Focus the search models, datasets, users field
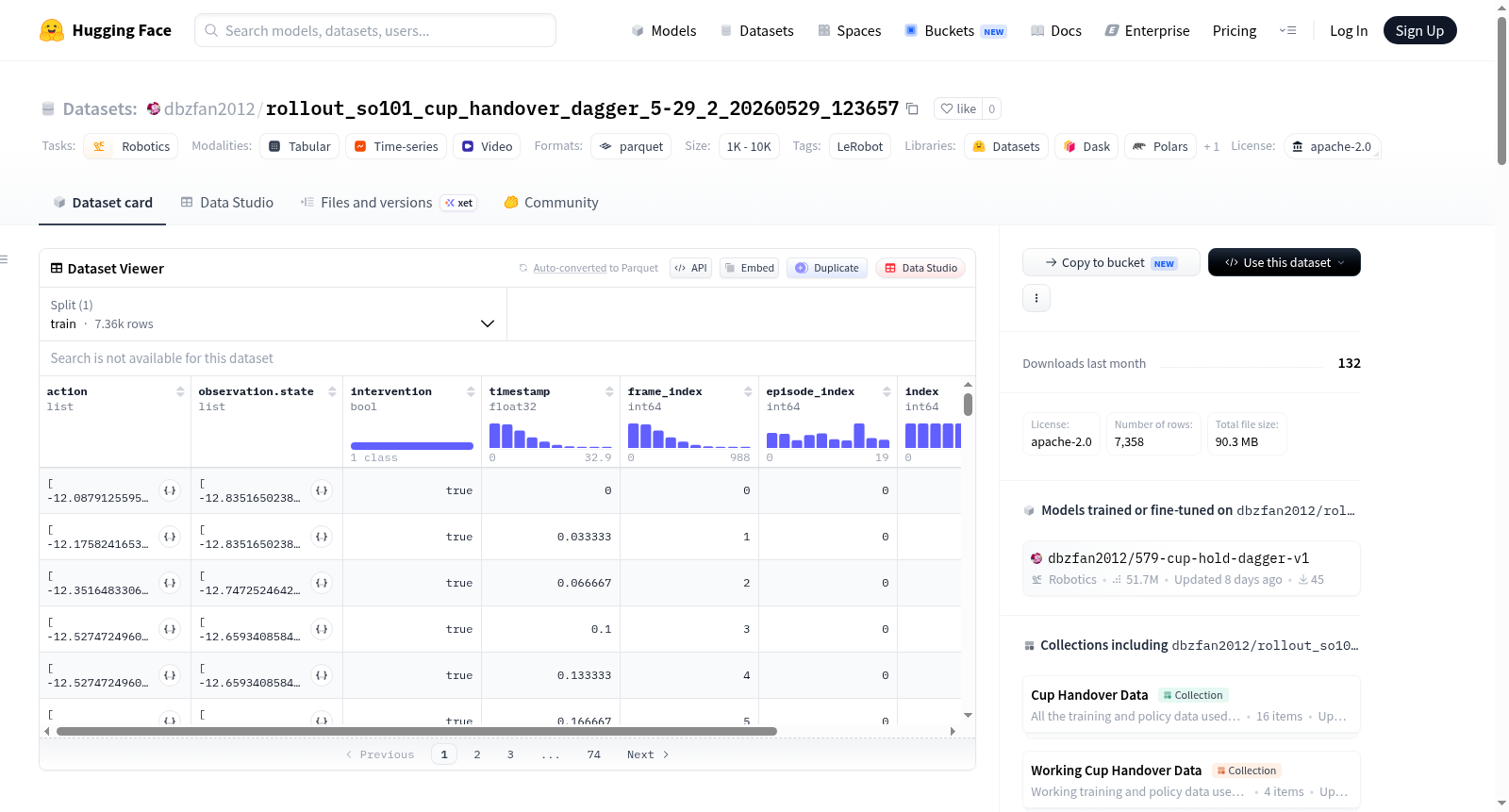The image size is (1509, 812). [375, 30]
